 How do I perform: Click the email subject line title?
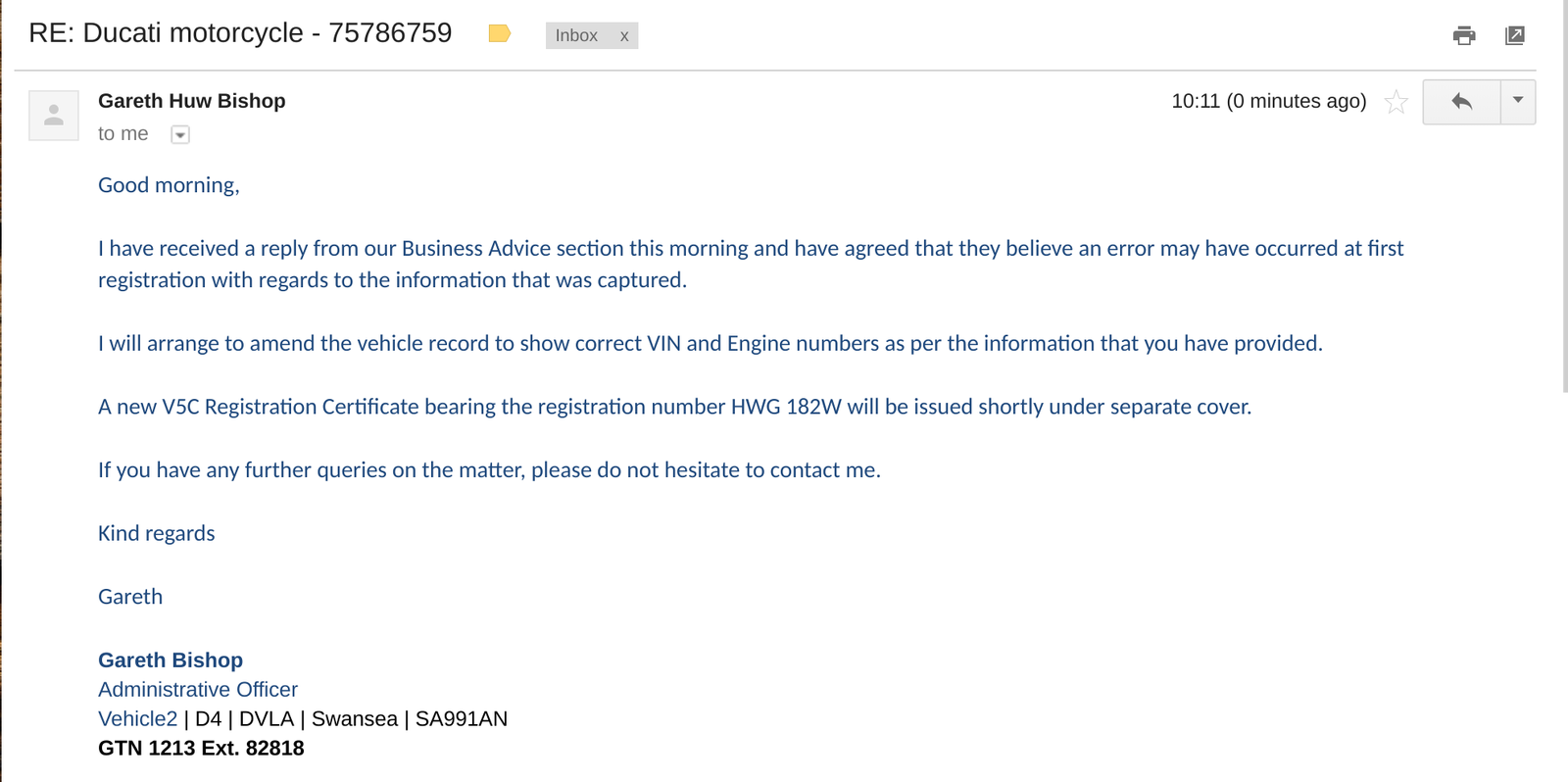click(x=240, y=33)
